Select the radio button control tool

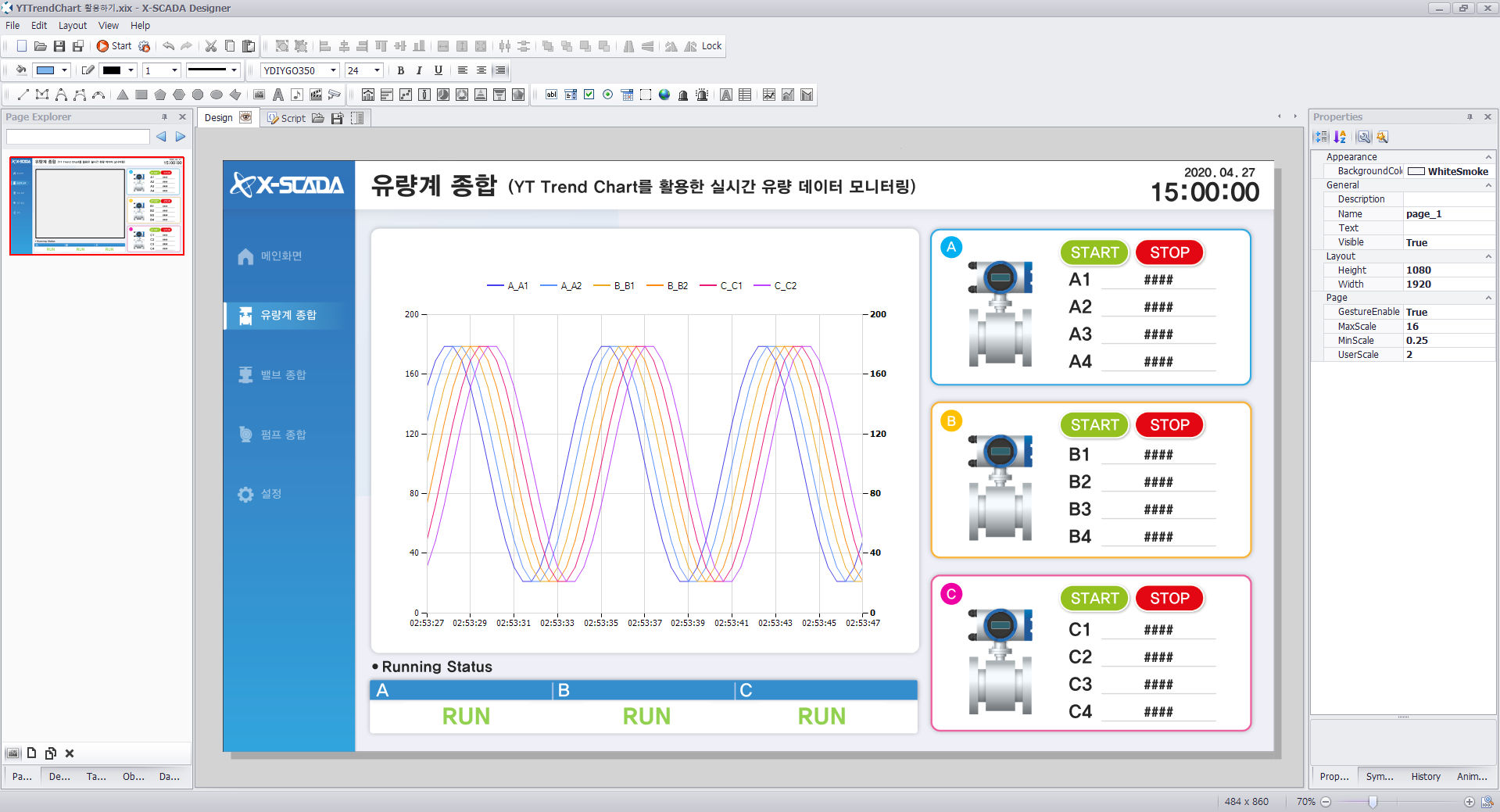click(x=608, y=95)
